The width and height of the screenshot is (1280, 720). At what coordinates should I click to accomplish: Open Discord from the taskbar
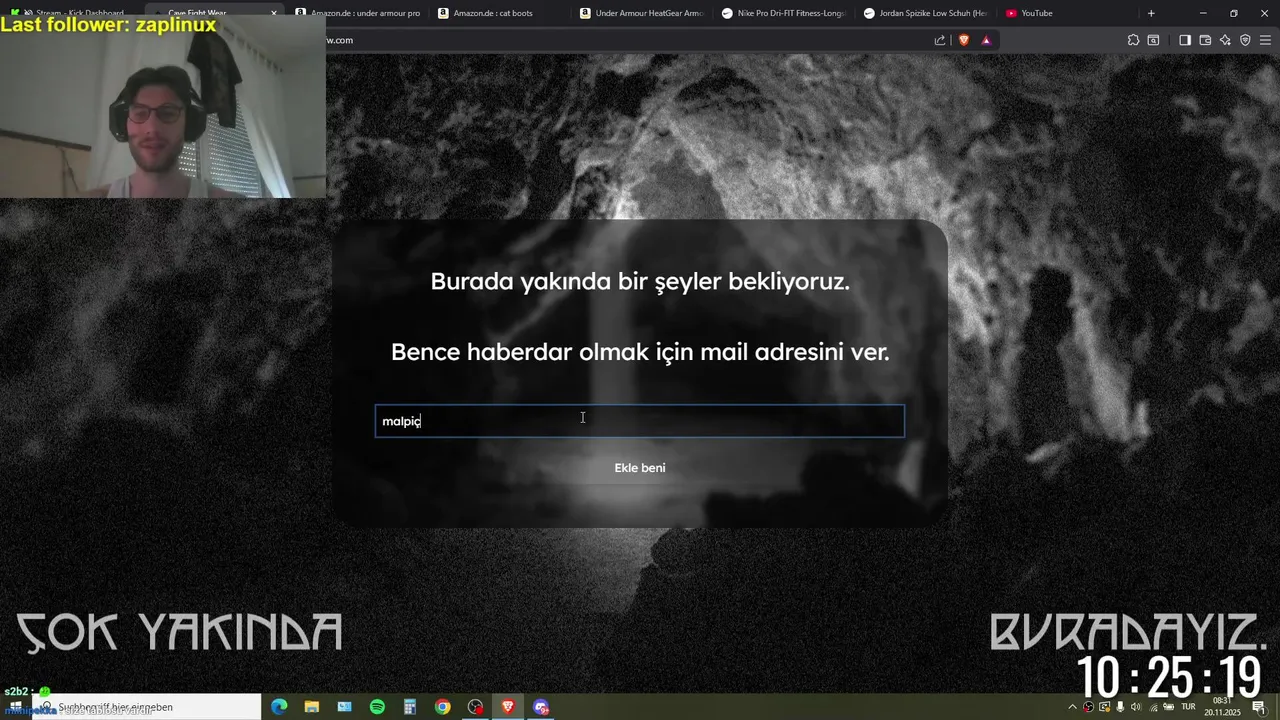pos(541,707)
